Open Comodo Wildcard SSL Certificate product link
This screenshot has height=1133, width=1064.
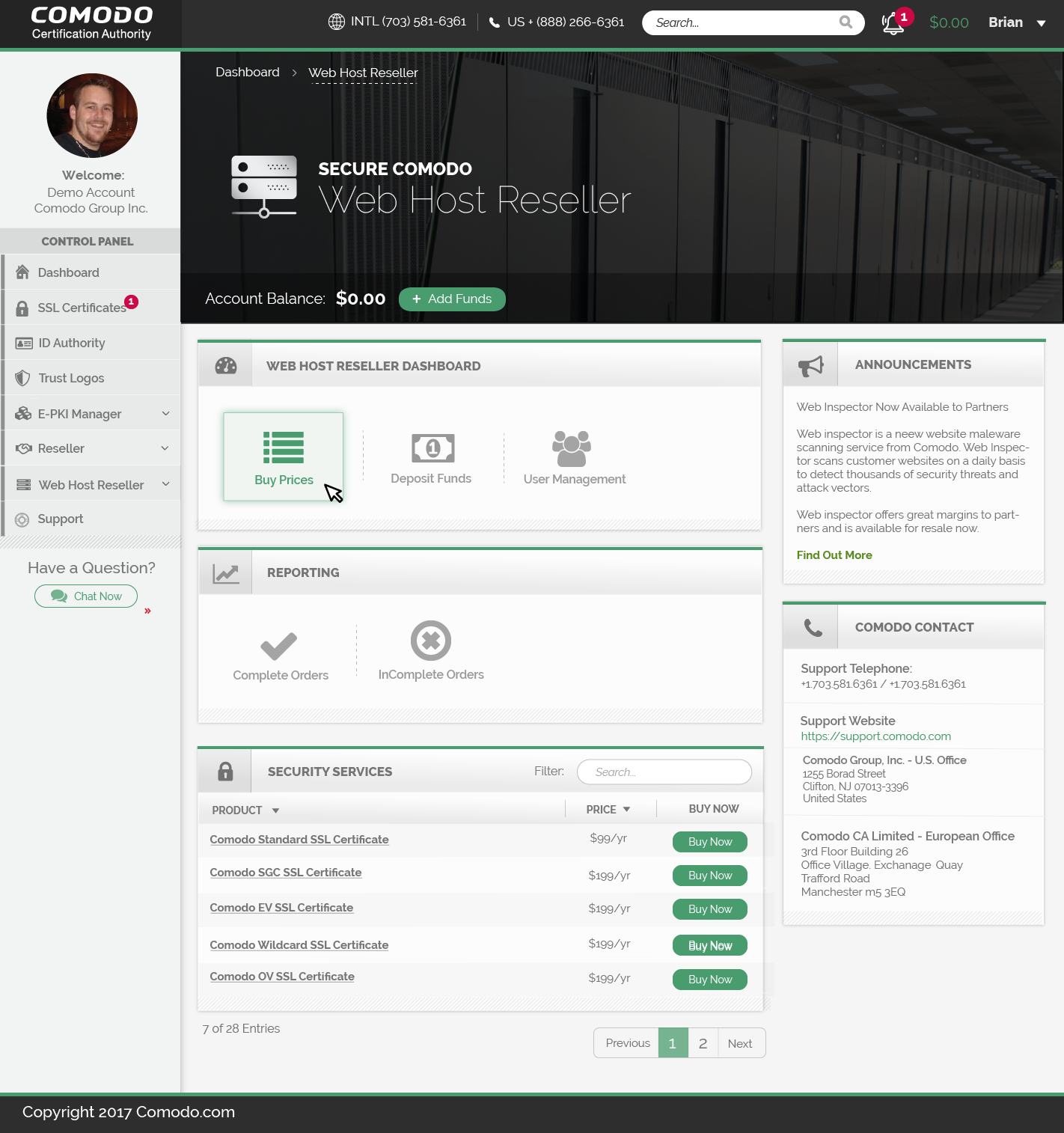click(x=299, y=945)
